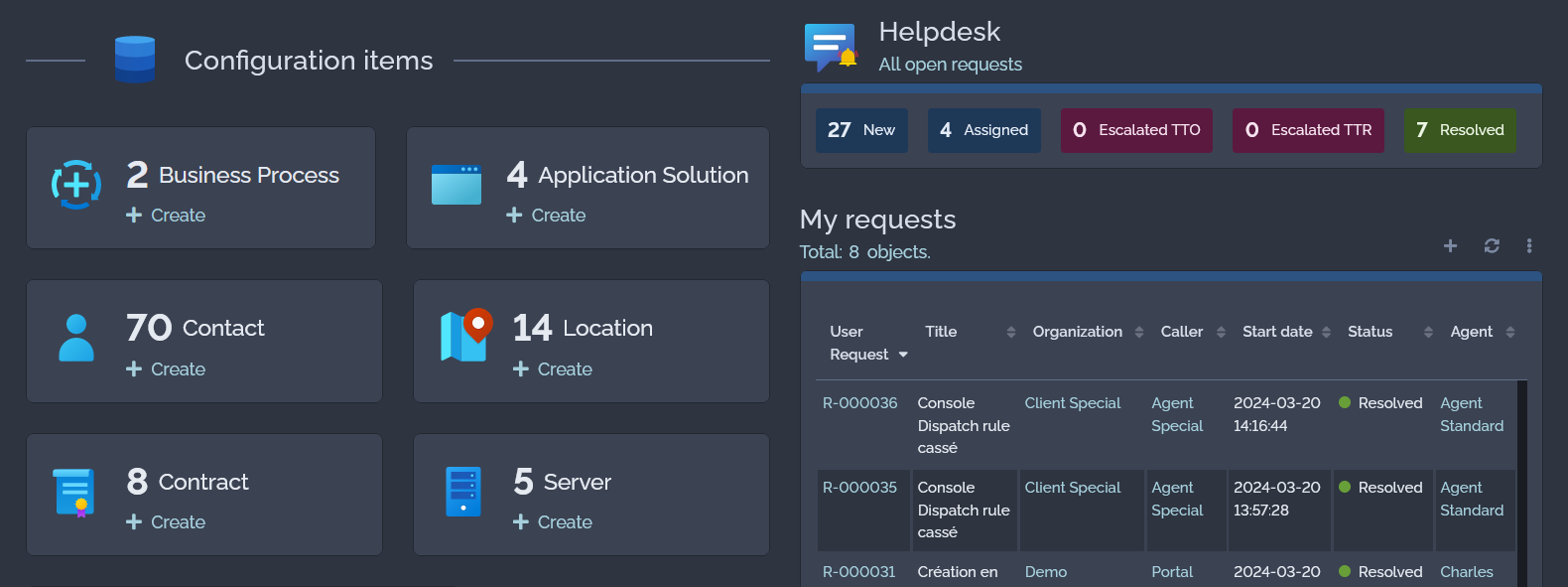Open the 7 Resolved requests badge
The image size is (1568, 587).
click(1459, 130)
